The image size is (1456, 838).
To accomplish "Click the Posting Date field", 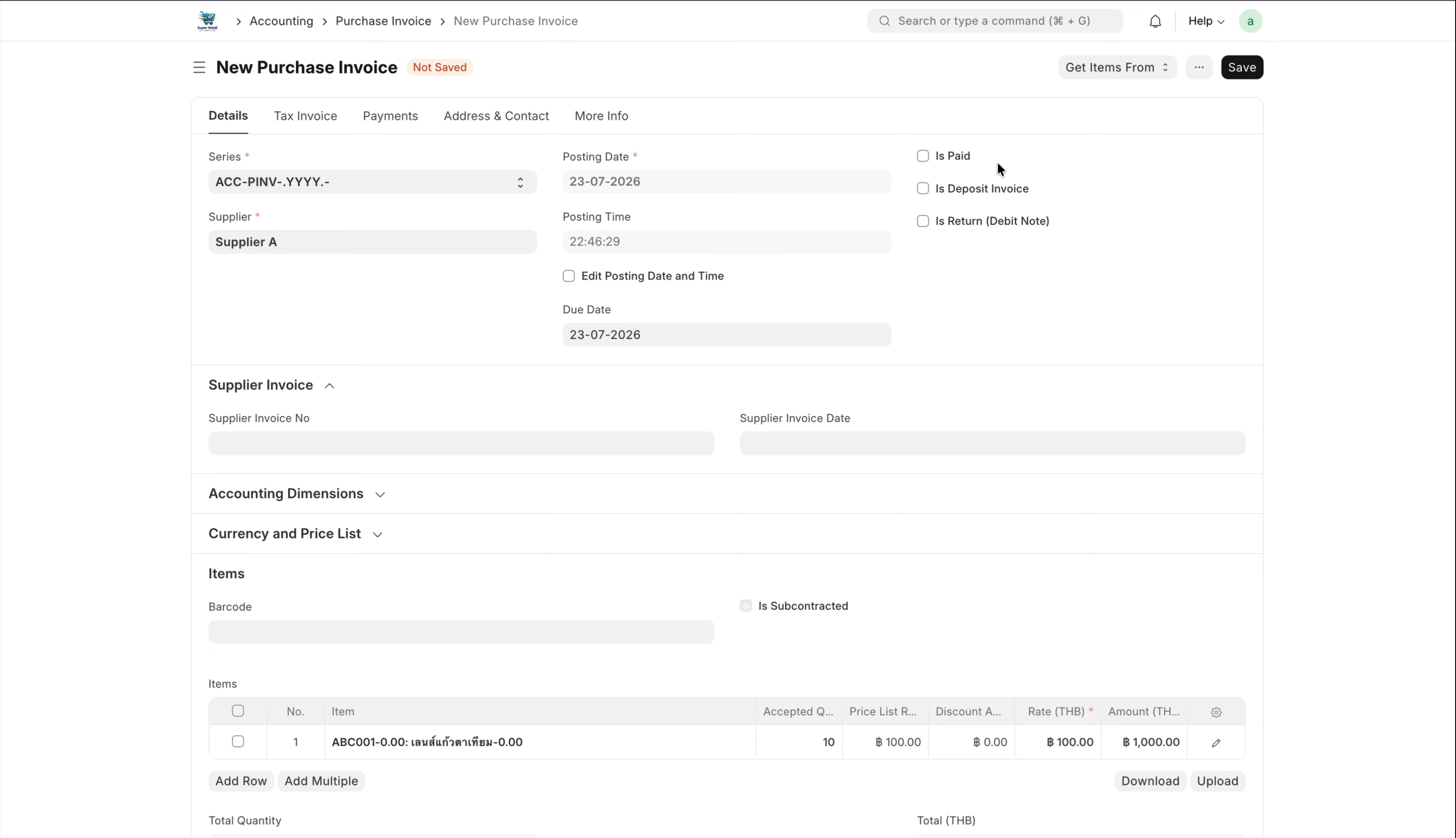I will tap(727, 182).
